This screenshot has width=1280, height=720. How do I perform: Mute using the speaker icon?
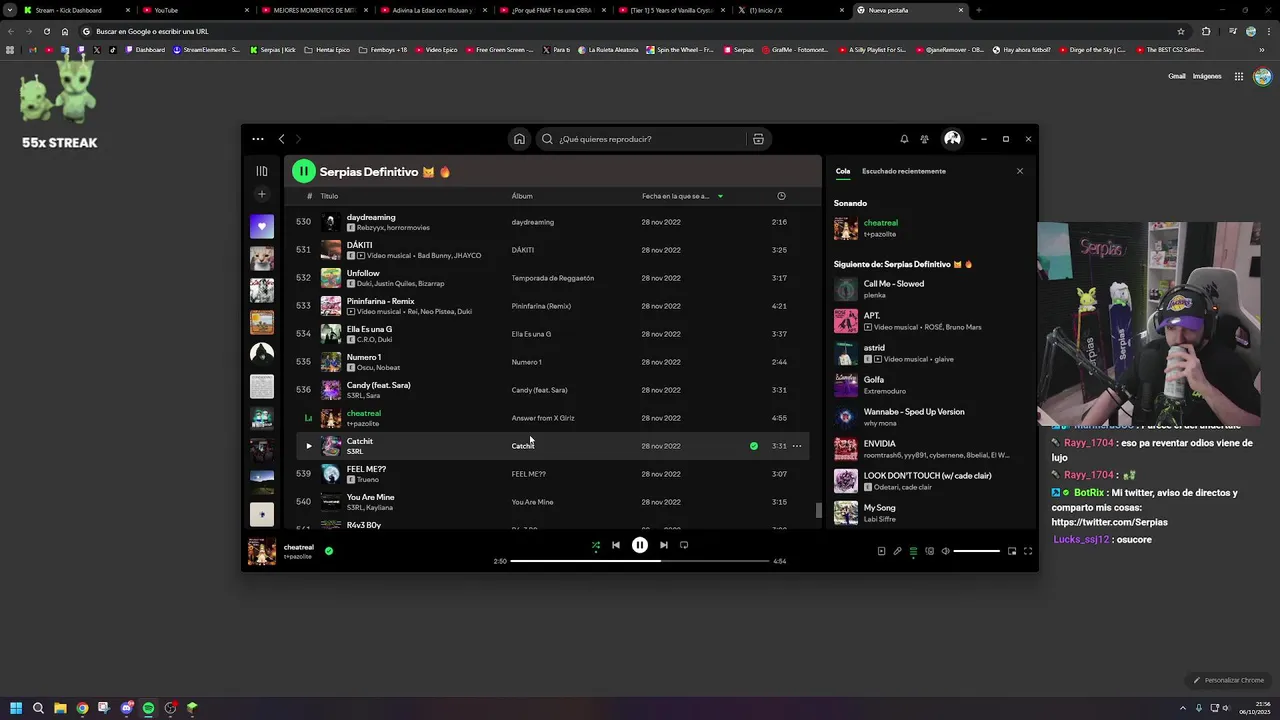945,551
